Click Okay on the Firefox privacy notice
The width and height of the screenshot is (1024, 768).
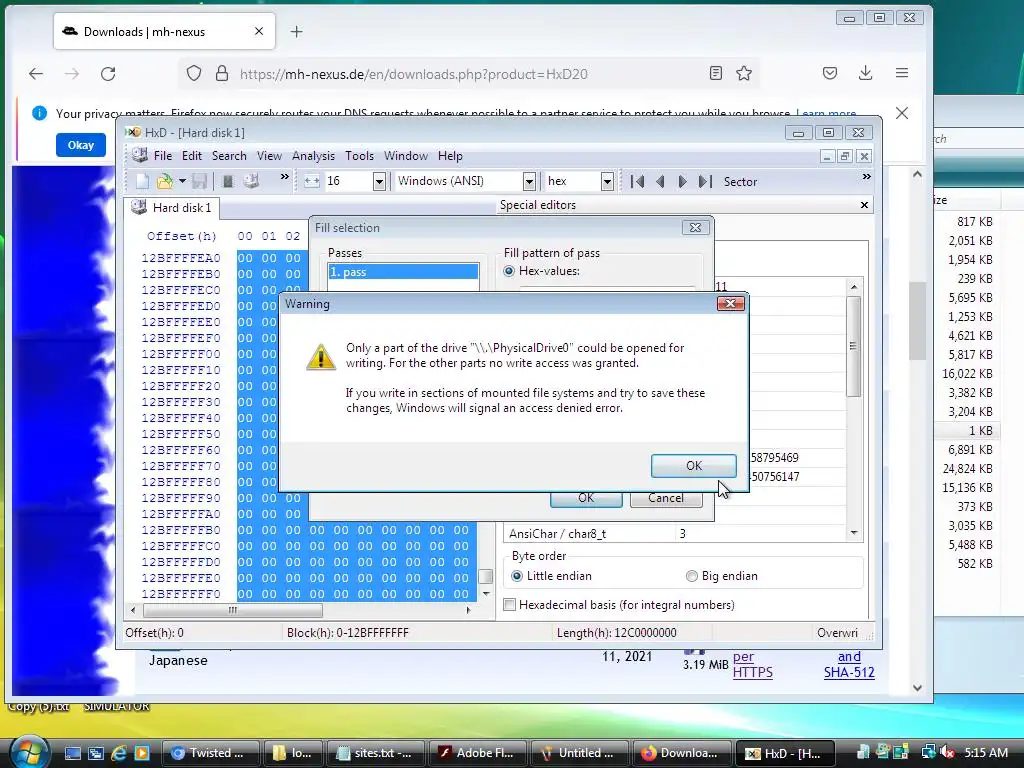pyautogui.click(x=81, y=145)
